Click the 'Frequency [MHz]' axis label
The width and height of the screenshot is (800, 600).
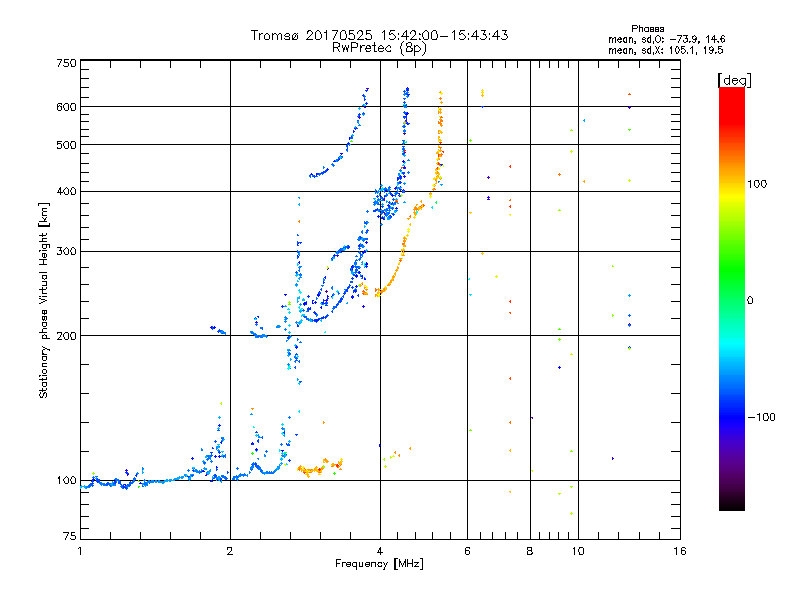379,564
